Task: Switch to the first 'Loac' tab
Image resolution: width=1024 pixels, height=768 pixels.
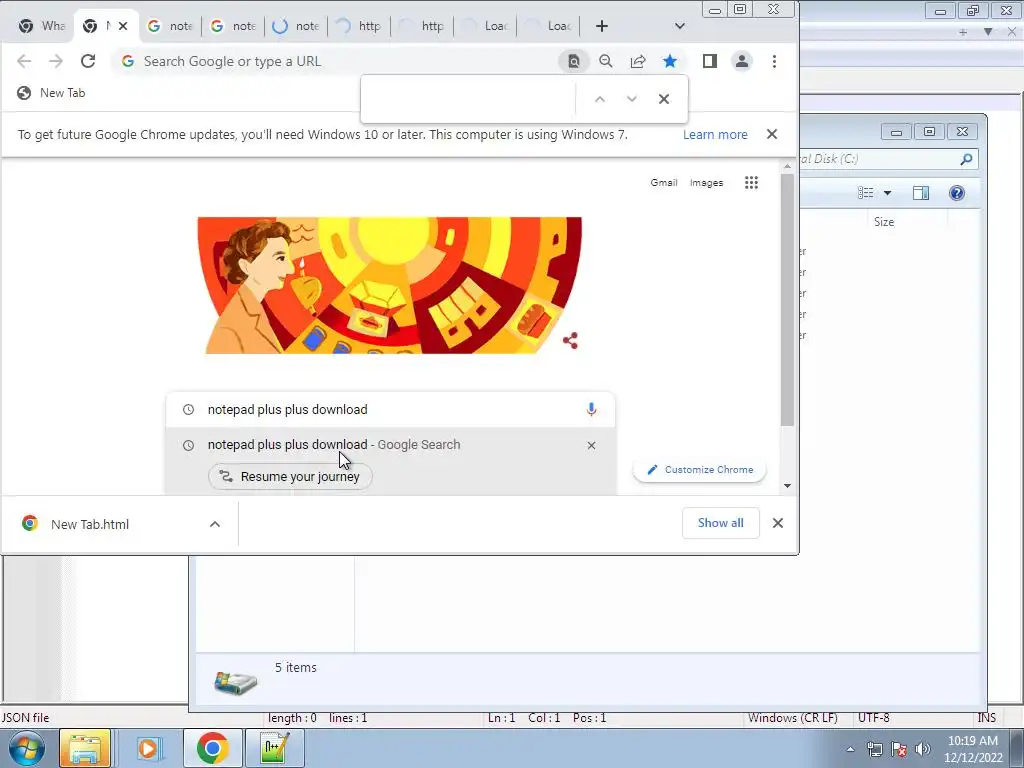Action: coord(485,26)
